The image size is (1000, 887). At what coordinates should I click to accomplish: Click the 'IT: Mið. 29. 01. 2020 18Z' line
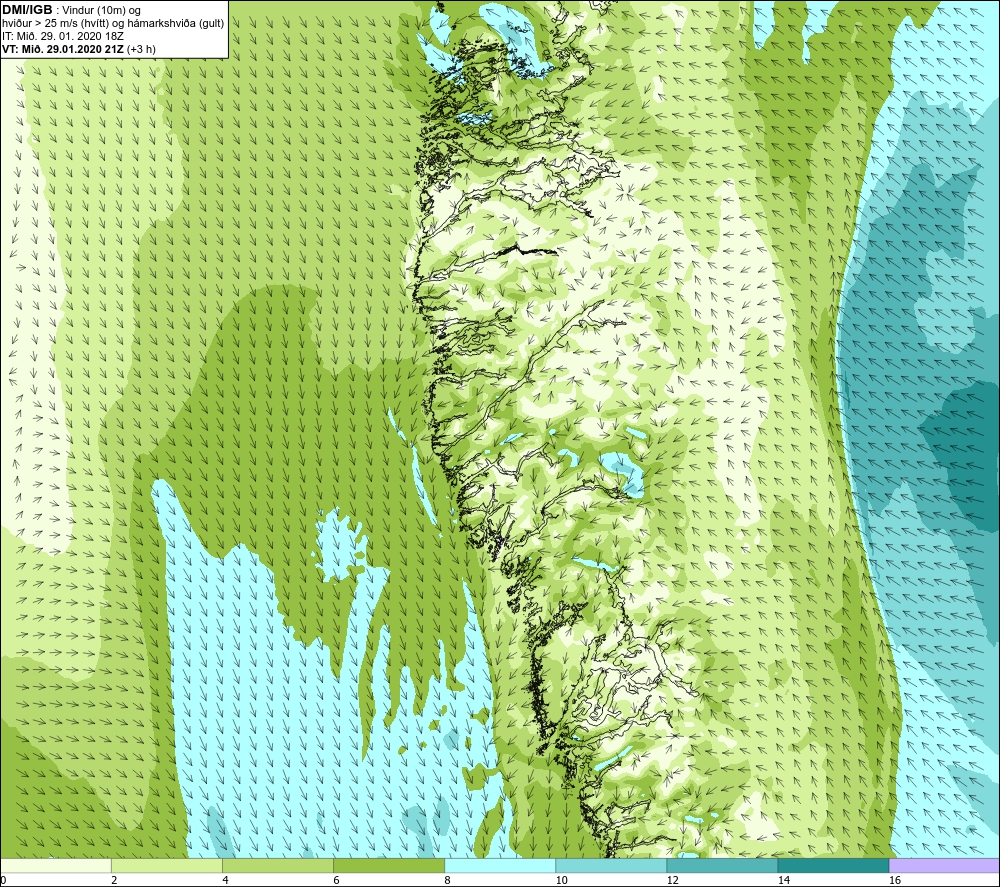[62, 36]
